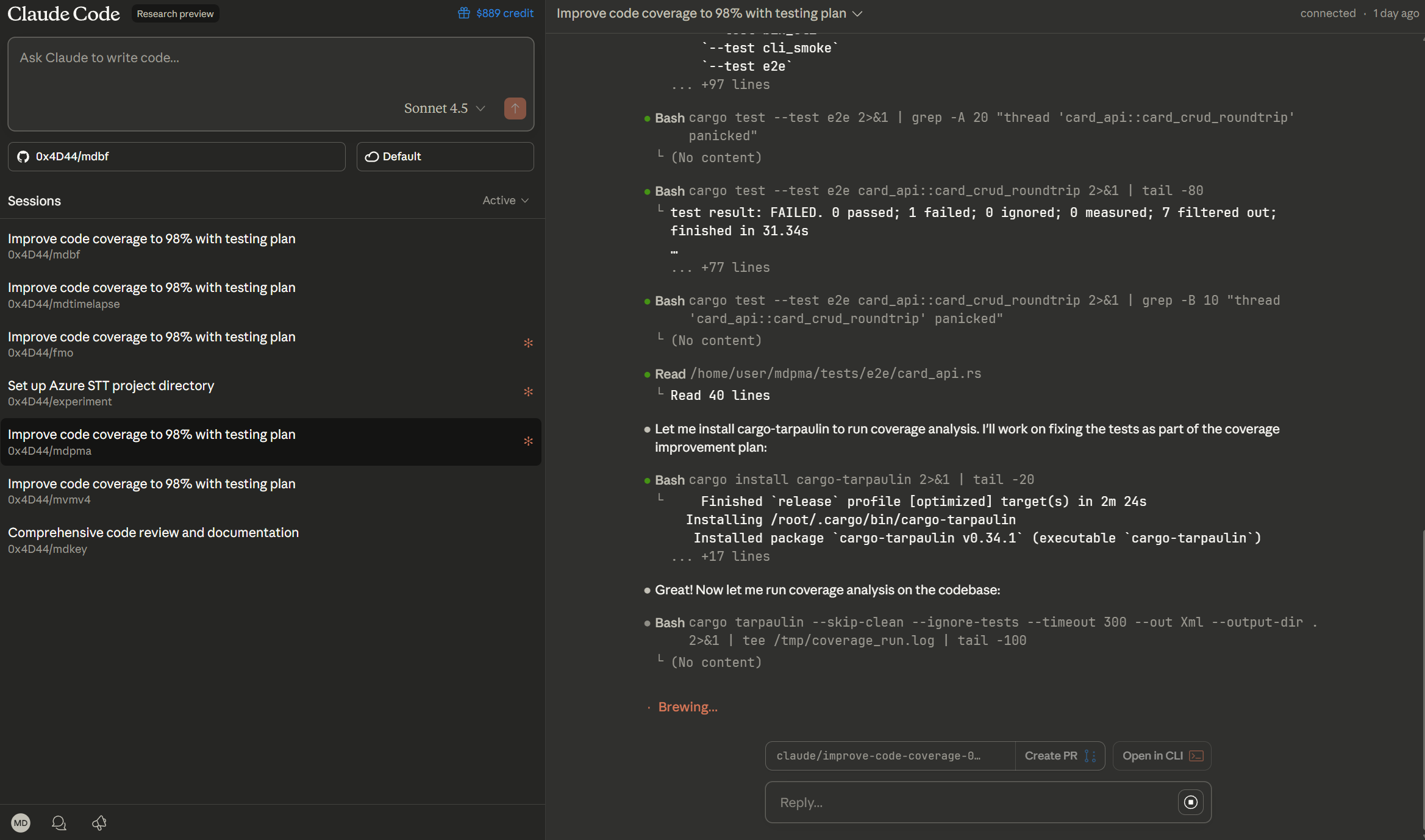
Task: Click the spinner icon on 0x4D44/fmo session
Action: coord(528,343)
